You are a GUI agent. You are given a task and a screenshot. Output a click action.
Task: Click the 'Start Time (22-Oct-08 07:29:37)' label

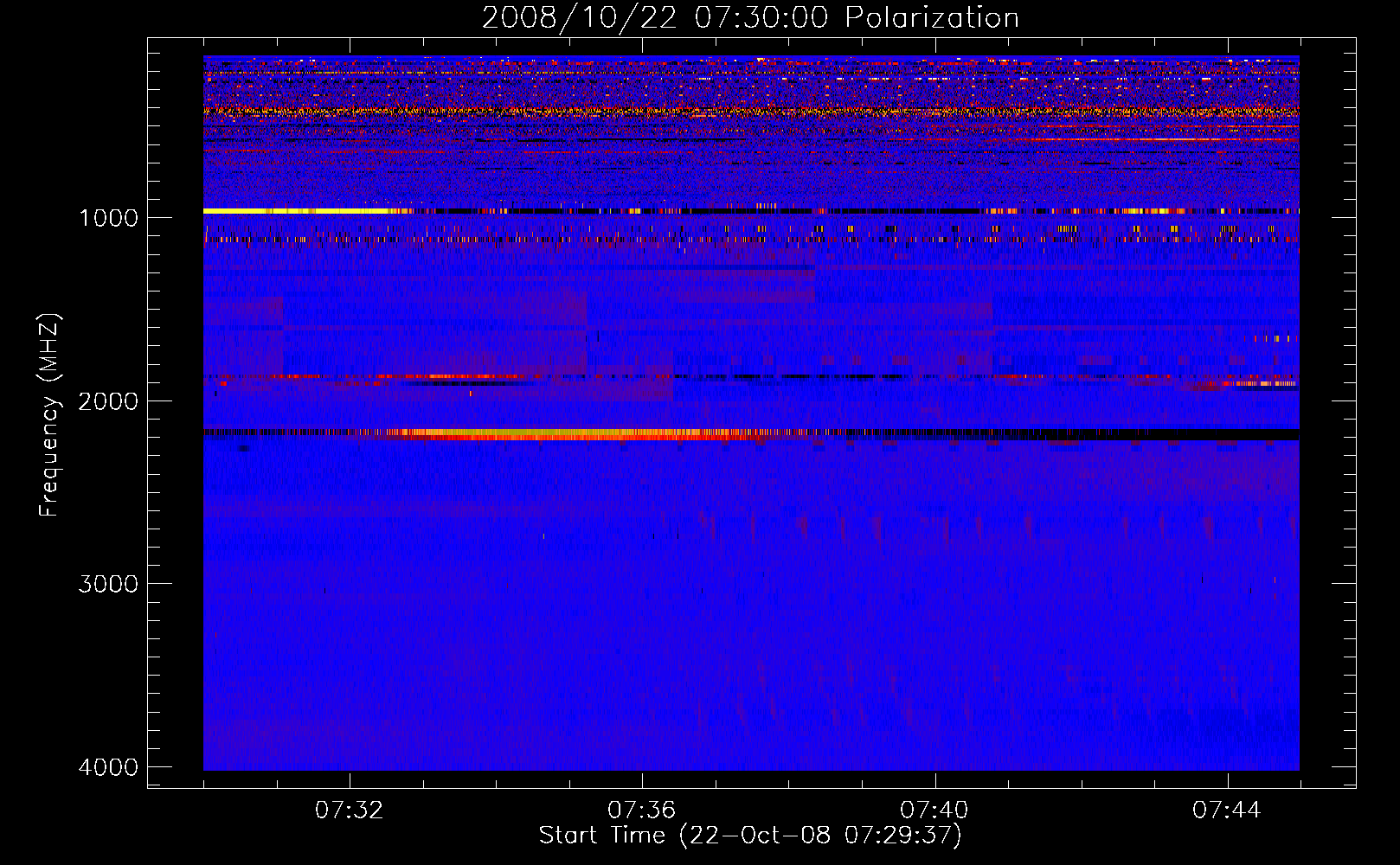pyautogui.click(x=750, y=836)
